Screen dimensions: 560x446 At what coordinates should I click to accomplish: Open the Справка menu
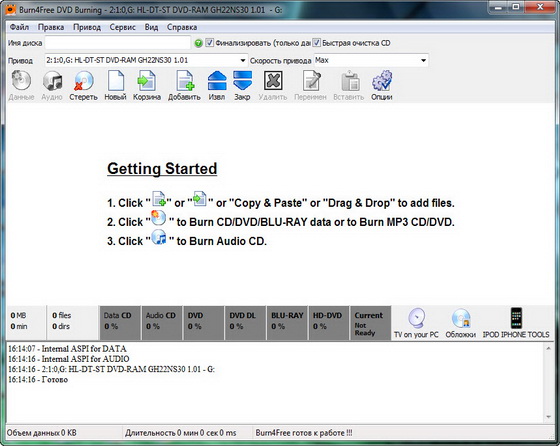[x=182, y=27]
